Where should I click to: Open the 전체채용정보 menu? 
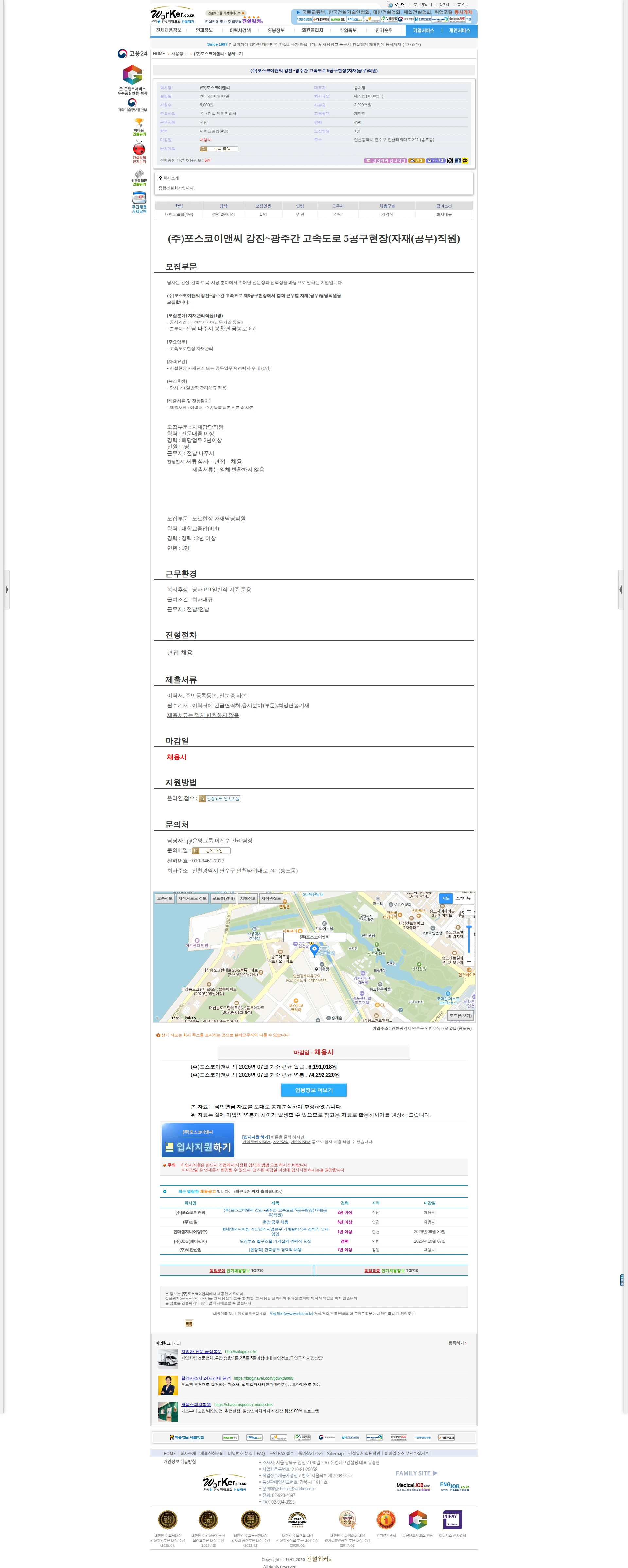click(x=168, y=30)
